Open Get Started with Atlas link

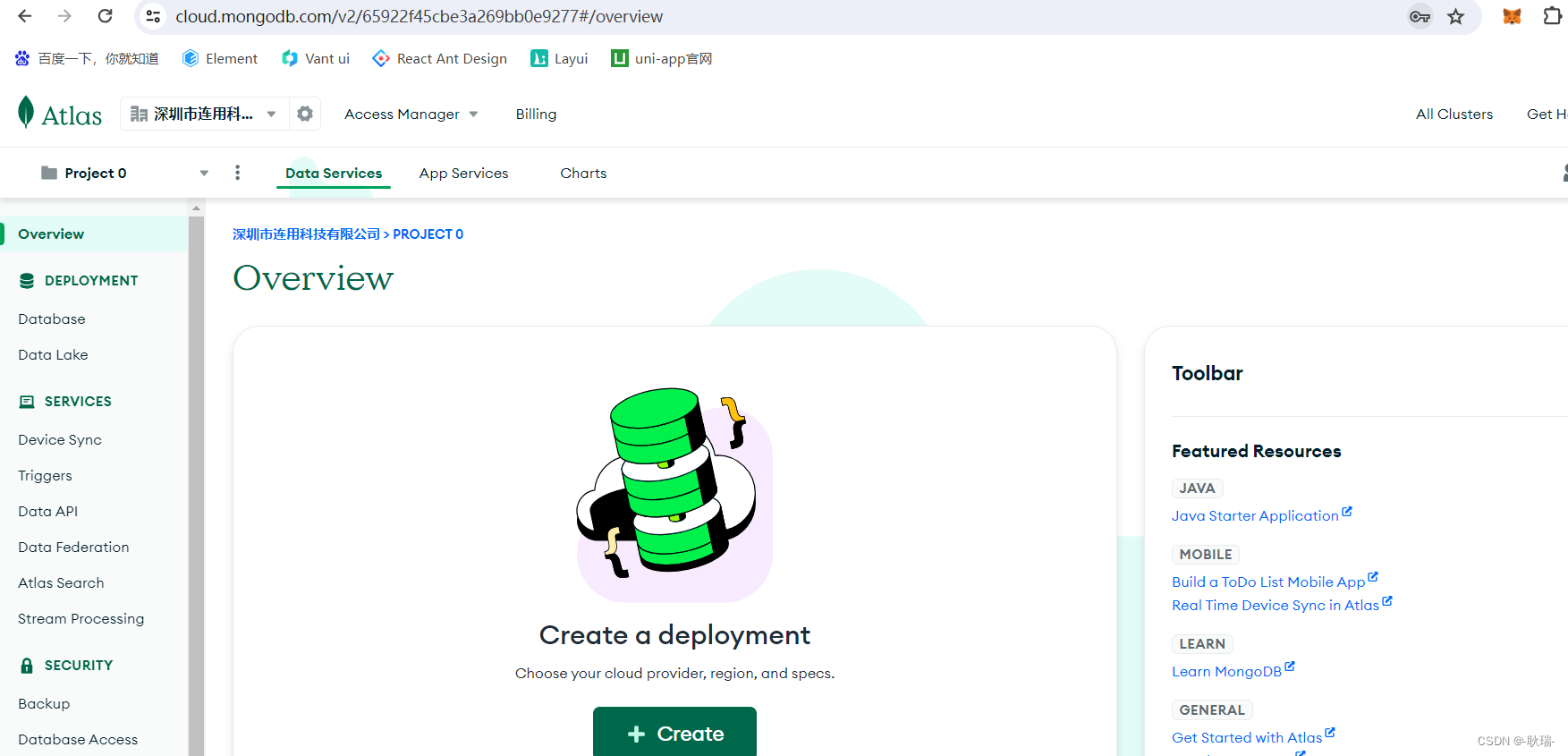[x=1253, y=737]
